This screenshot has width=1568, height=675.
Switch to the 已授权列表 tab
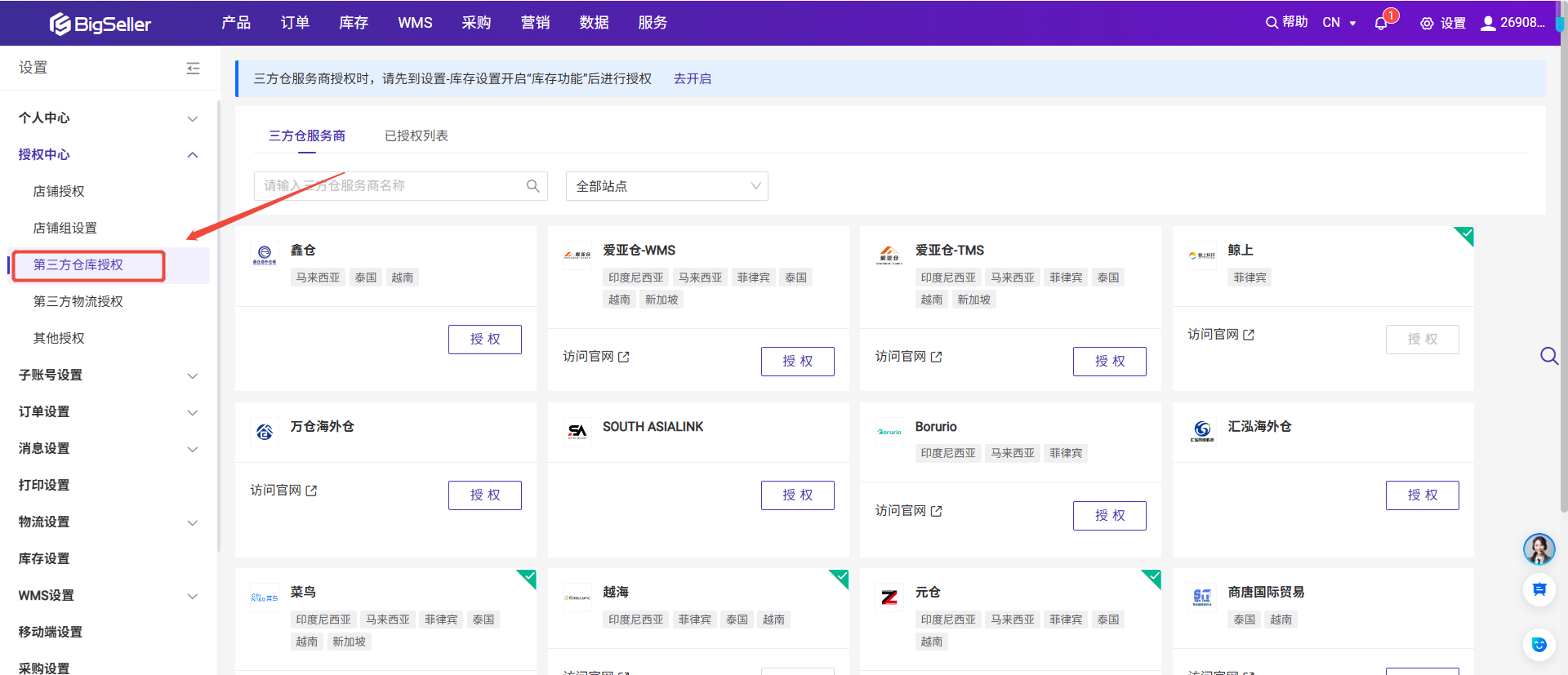pyautogui.click(x=416, y=135)
